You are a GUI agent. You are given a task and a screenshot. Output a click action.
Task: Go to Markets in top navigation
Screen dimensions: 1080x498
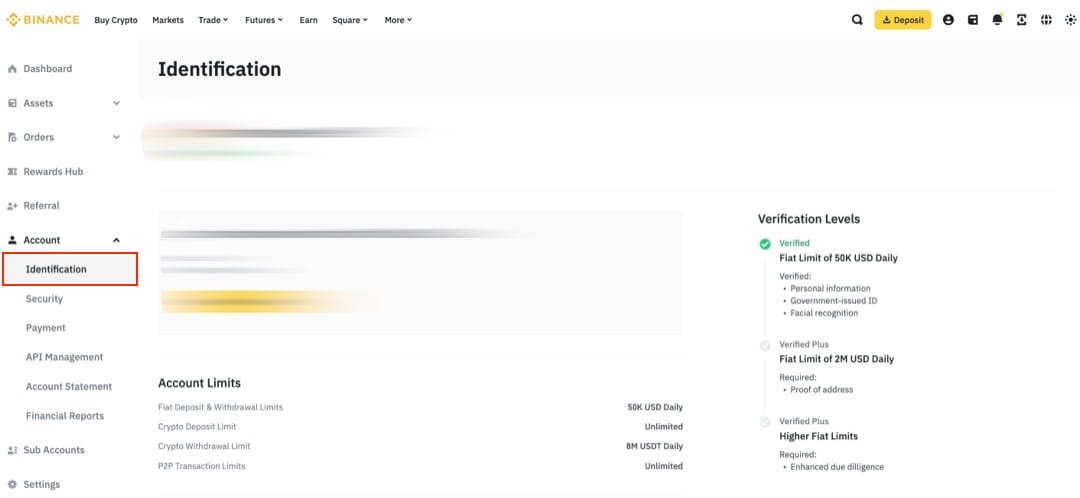point(168,20)
